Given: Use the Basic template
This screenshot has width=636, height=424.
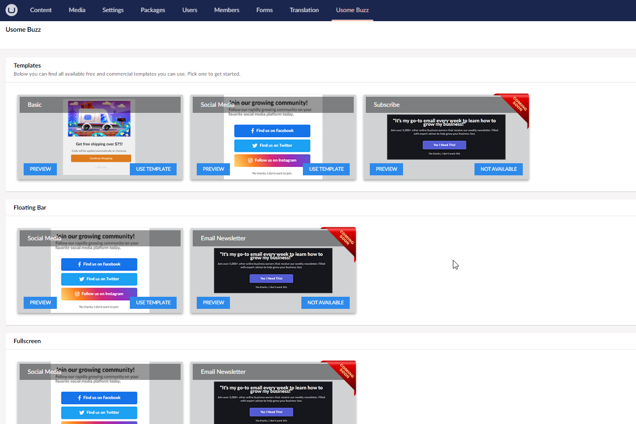Looking at the screenshot, I should point(153,169).
